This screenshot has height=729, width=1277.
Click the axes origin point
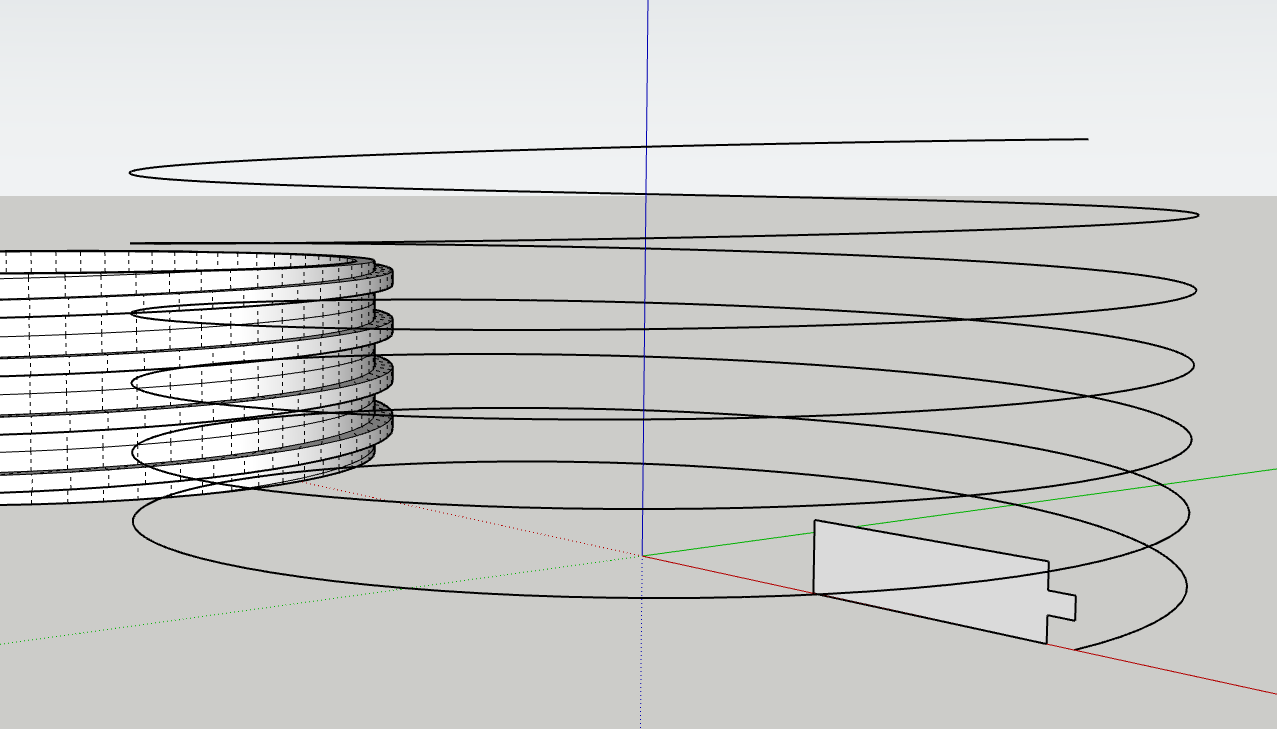coord(642,555)
